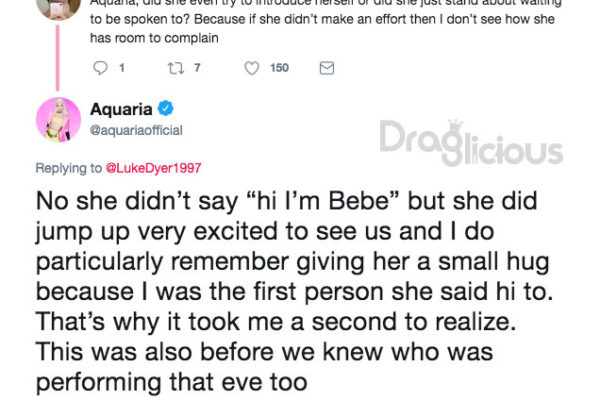The height and width of the screenshot is (400, 600).
Task: Click the reply speech bubble icon
Action: click(100, 68)
